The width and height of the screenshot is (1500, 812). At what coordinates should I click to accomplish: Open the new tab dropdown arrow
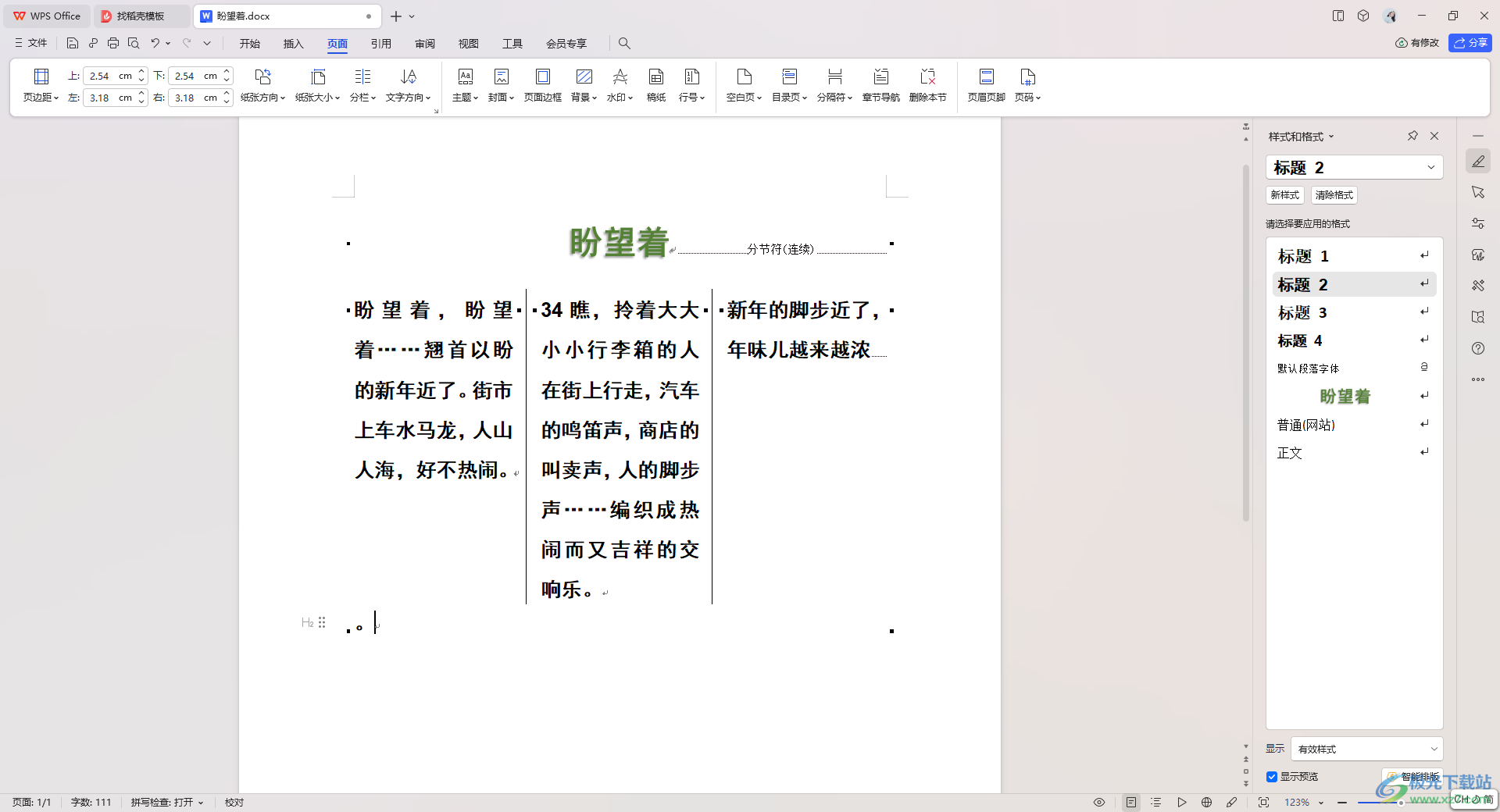(x=412, y=16)
